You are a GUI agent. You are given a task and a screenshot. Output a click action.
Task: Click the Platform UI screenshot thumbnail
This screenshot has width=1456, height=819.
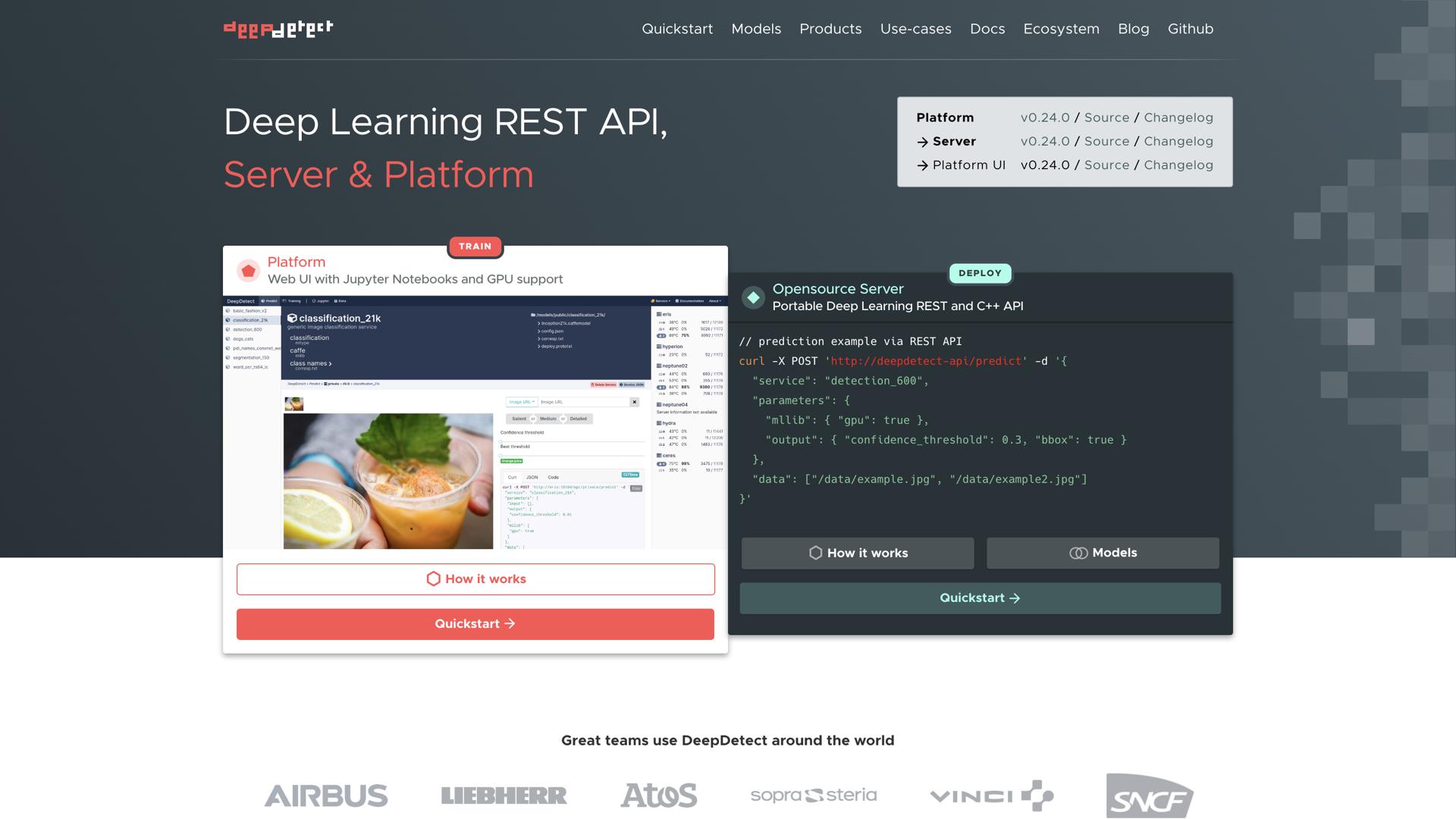pos(475,422)
